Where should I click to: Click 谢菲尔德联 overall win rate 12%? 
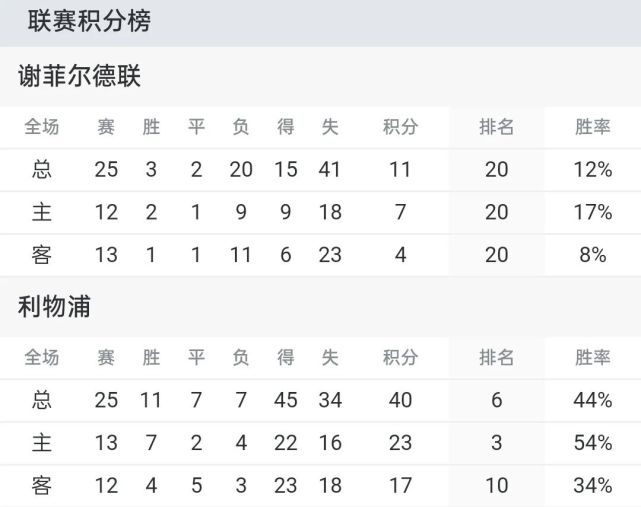593,170
